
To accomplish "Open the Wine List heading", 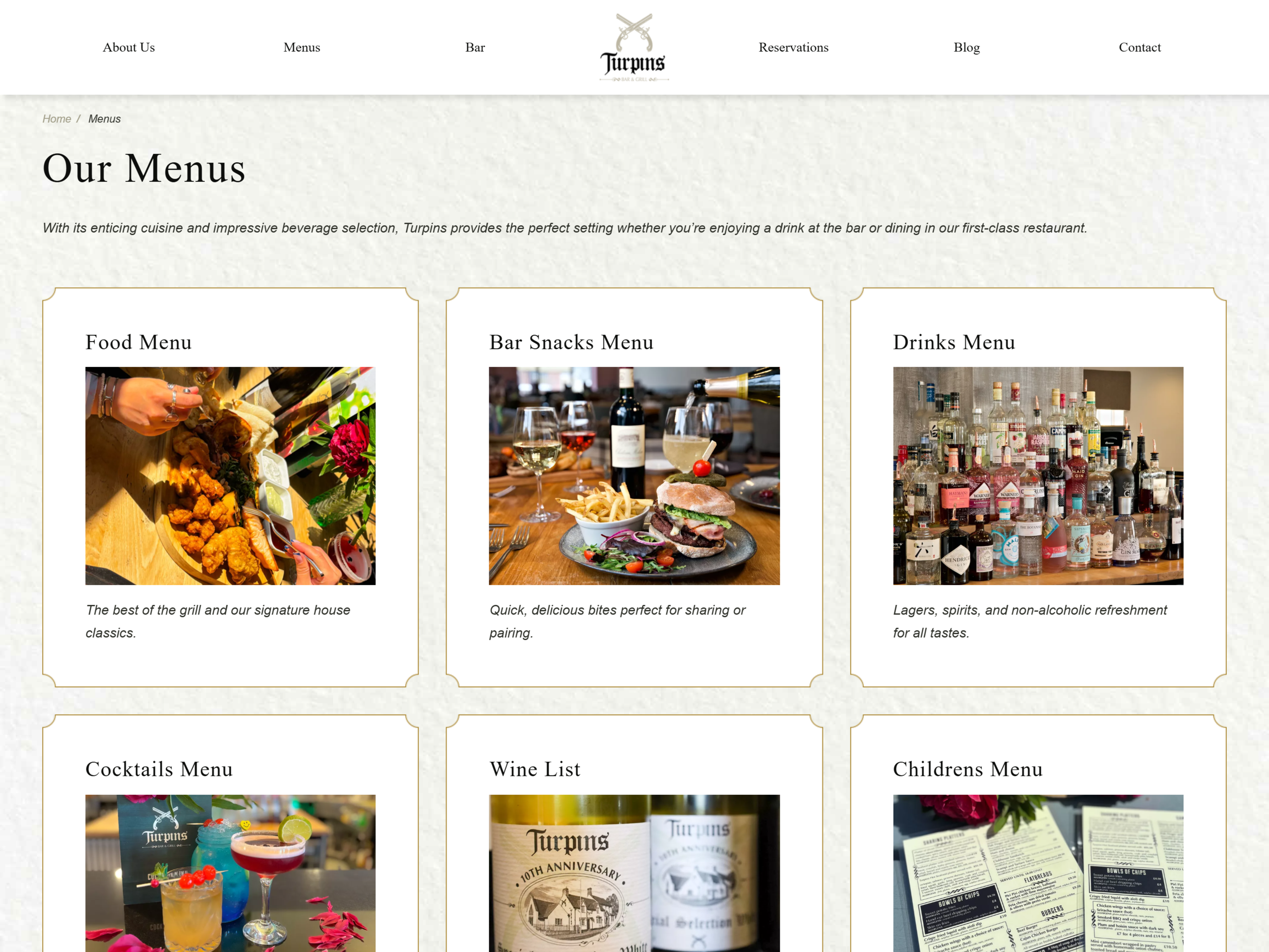I will pos(535,770).
